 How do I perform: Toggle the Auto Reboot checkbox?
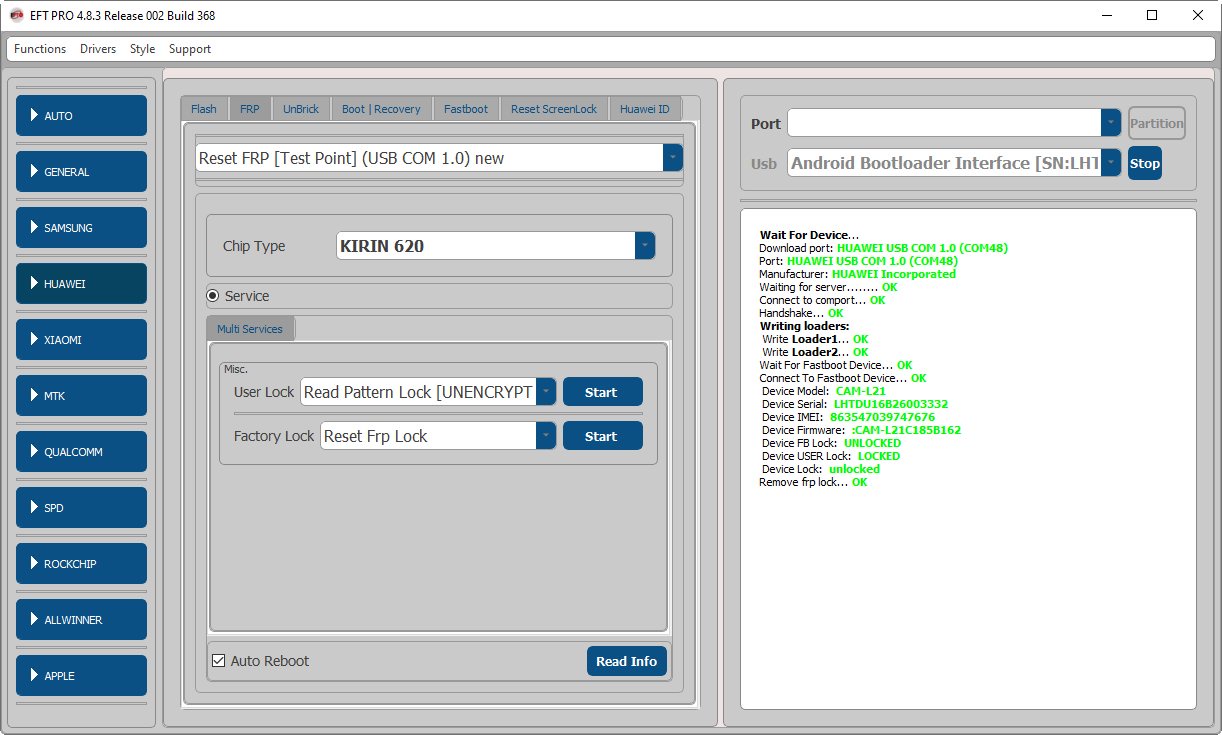point(219,661)
